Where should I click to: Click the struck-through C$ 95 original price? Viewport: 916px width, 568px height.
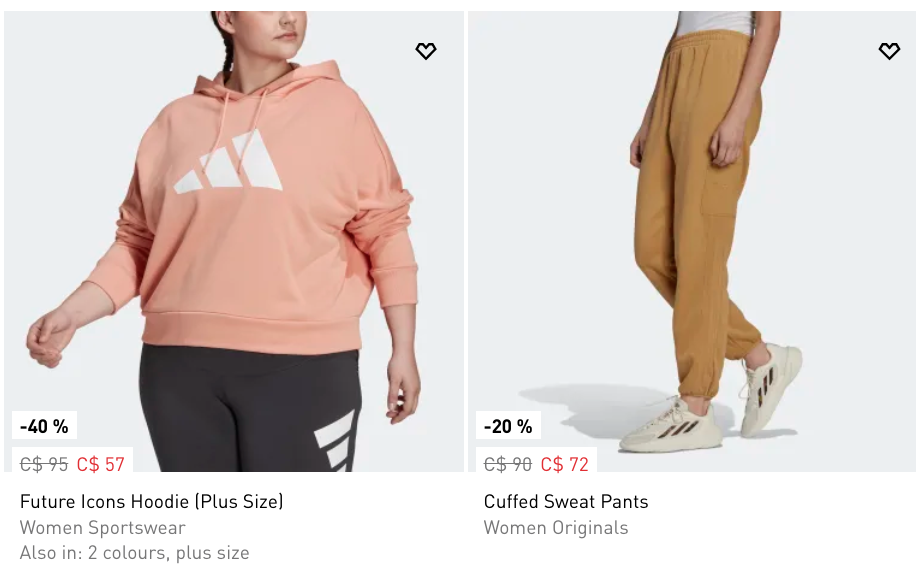(44, 464)
